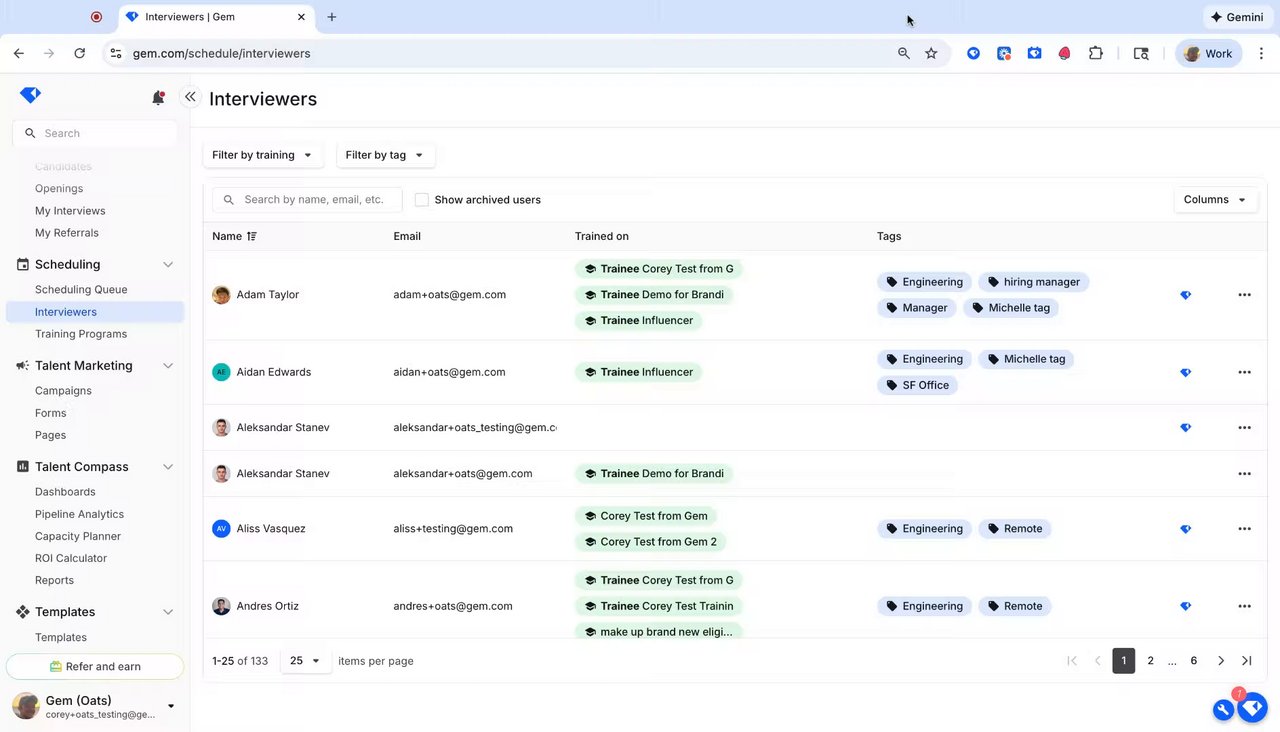Image resolution: width=1280 pixels, height=732 pixels.
Task: Open more options for aleksandar+oats@gem.com row
Action: click(x=1245, y=473)
